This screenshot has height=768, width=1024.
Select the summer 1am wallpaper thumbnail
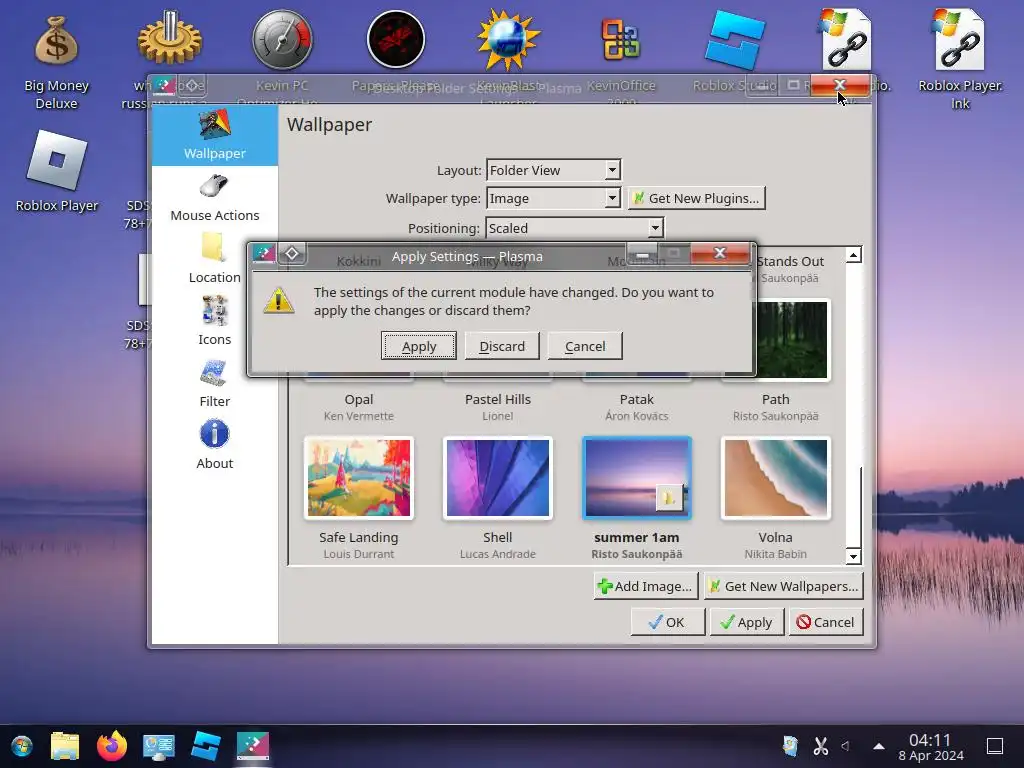(x=637, y=478)
